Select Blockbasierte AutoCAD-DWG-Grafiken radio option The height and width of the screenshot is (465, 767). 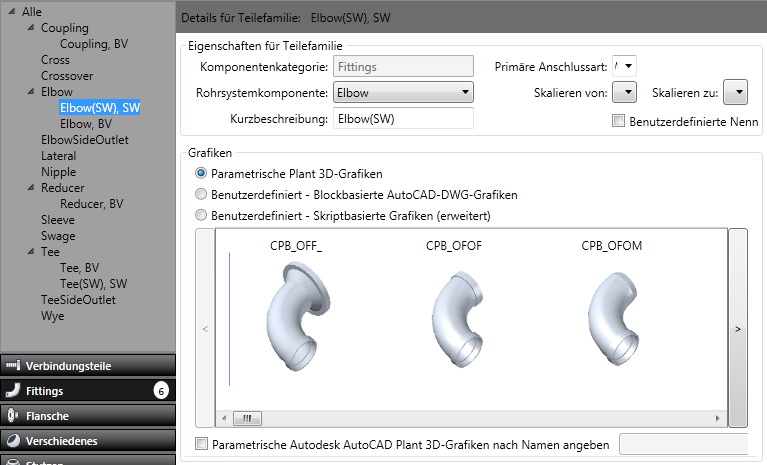pos(201,194)
